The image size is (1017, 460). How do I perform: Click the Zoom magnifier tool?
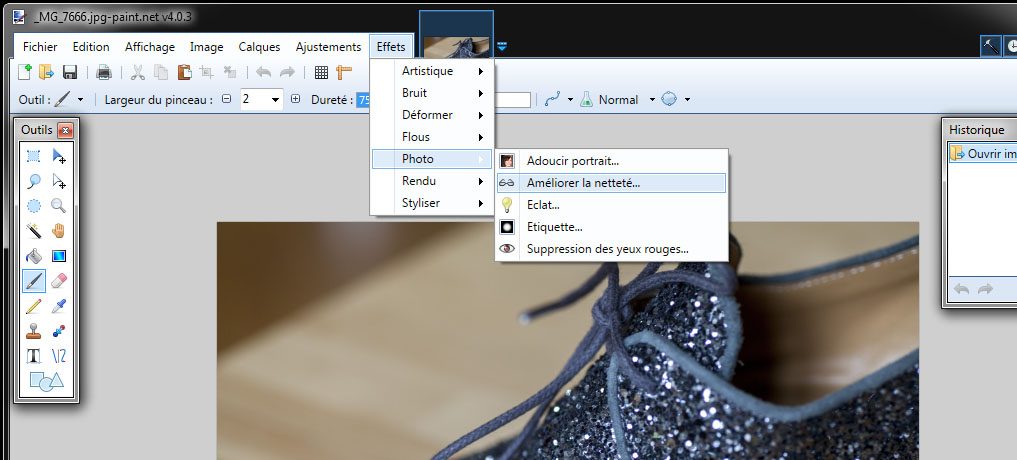[x=59, y=206]
